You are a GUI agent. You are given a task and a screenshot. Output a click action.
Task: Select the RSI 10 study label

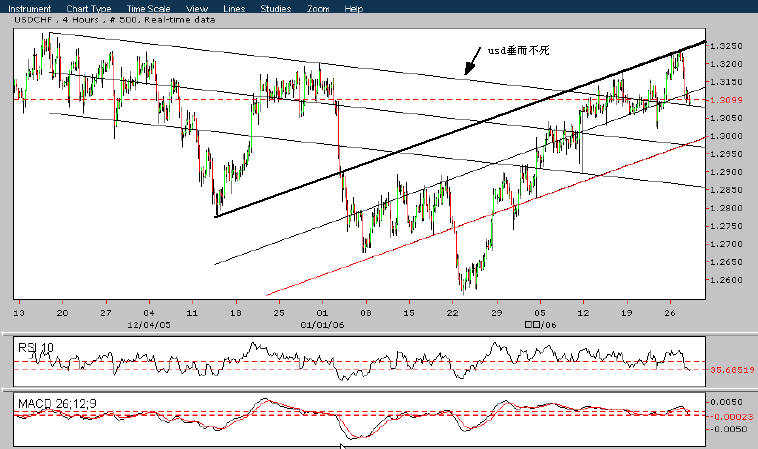click(x=36, y=348)
